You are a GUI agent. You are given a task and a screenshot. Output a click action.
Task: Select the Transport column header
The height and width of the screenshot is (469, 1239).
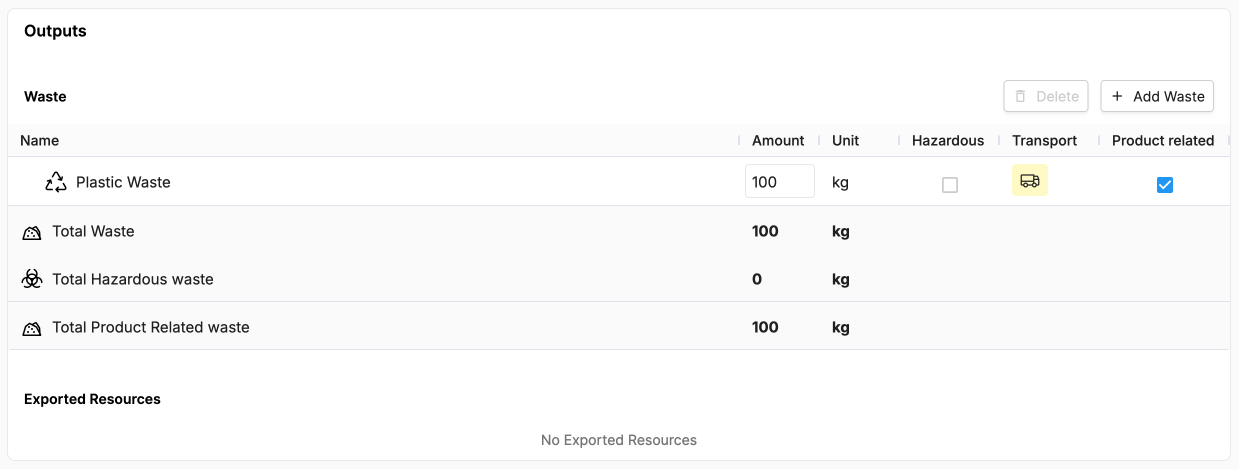pyautogui.click(x=1044, y=141)
